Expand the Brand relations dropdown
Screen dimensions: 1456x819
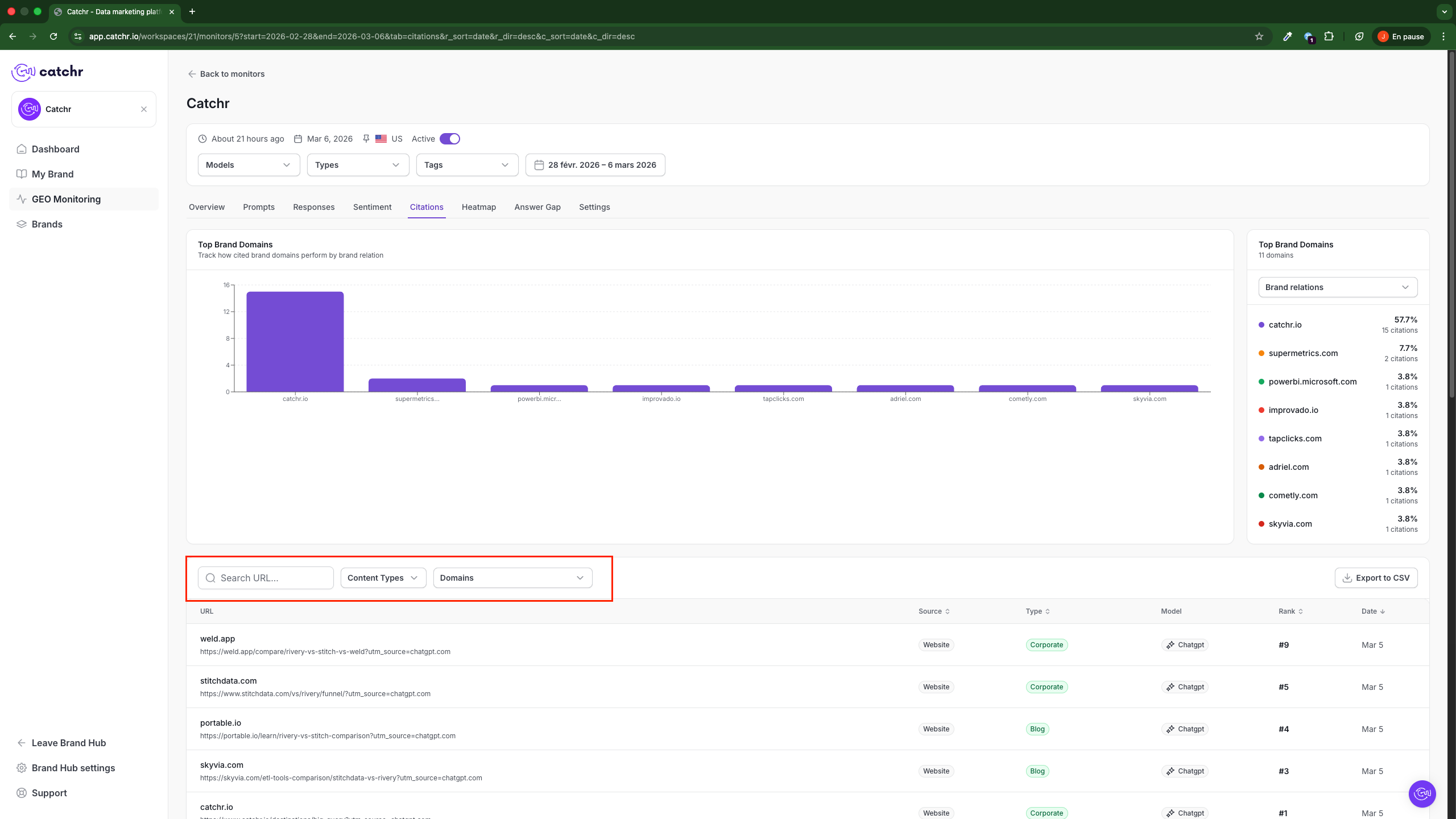[1337, 287]
